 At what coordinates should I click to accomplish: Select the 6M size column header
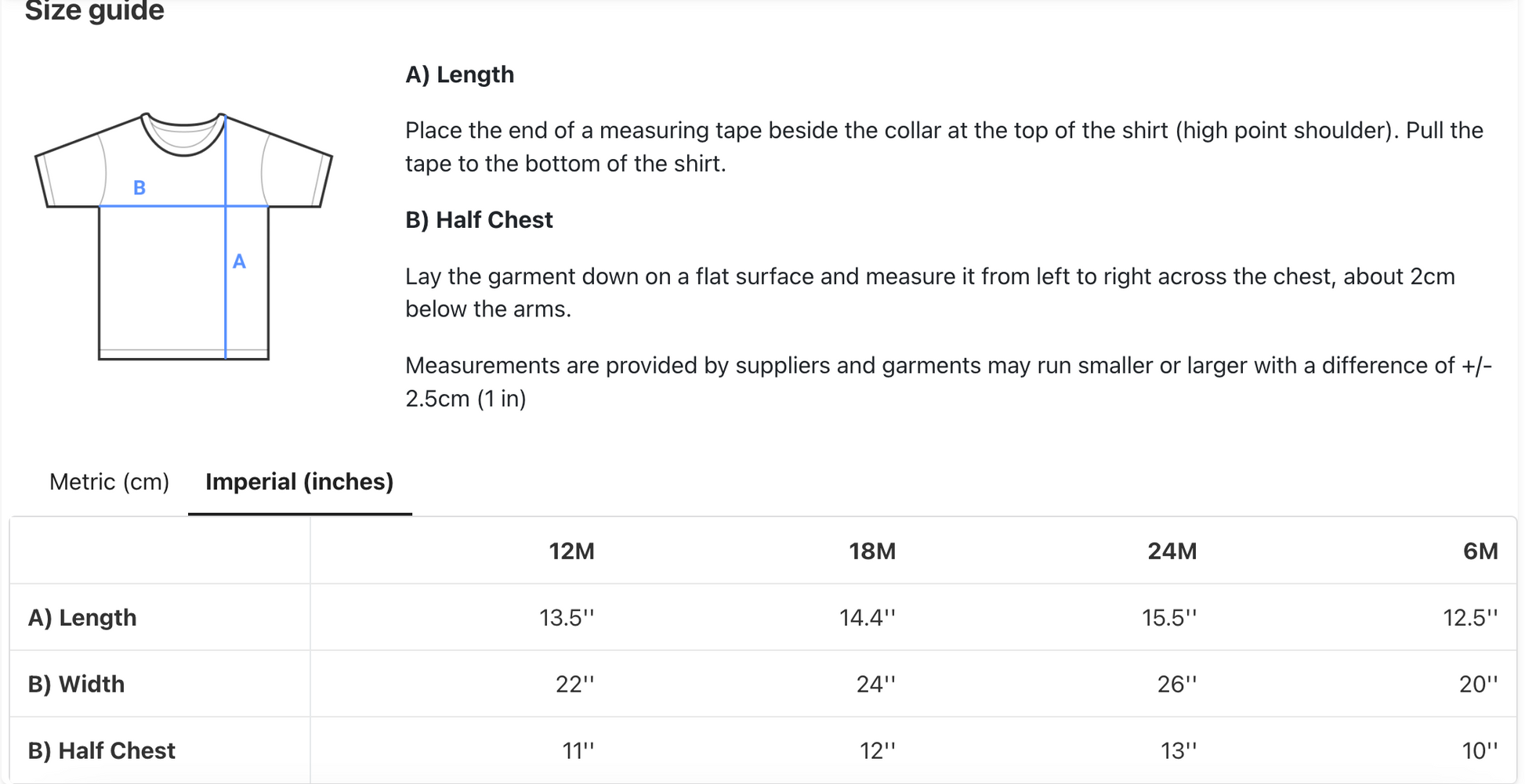(x=1480, y=551)
